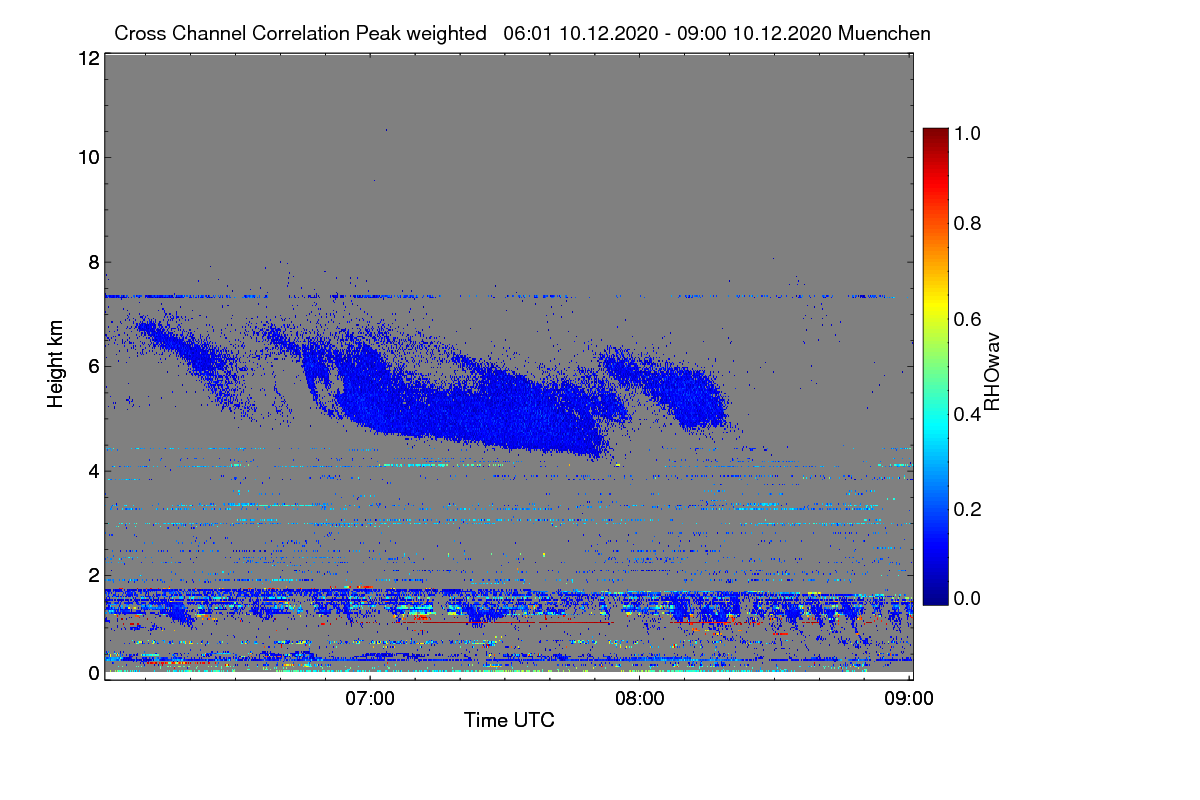Click the colorbar '0.0' value label

(967, 598)
